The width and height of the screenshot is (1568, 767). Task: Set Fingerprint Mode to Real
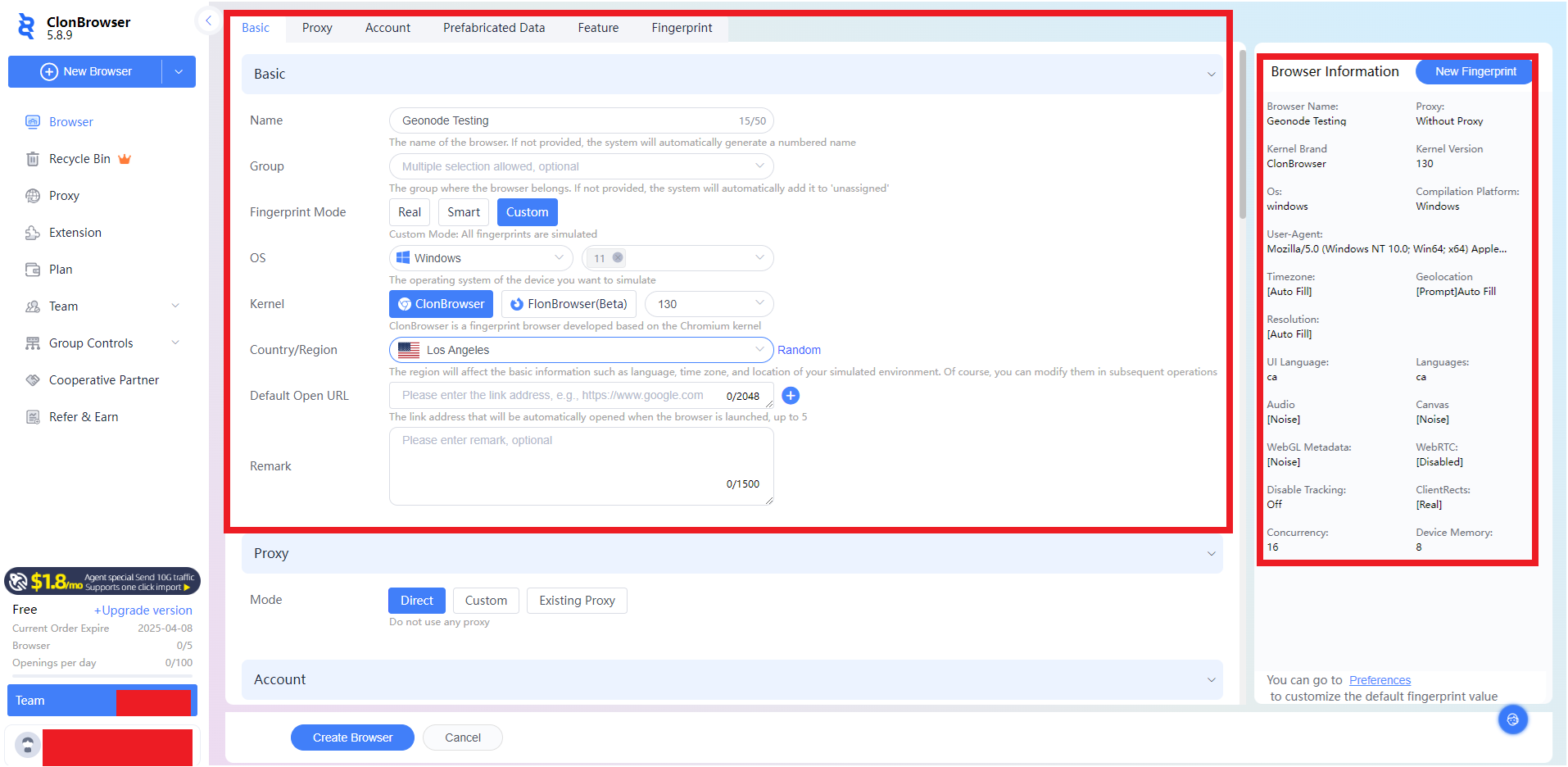click(x=409, y=211)
